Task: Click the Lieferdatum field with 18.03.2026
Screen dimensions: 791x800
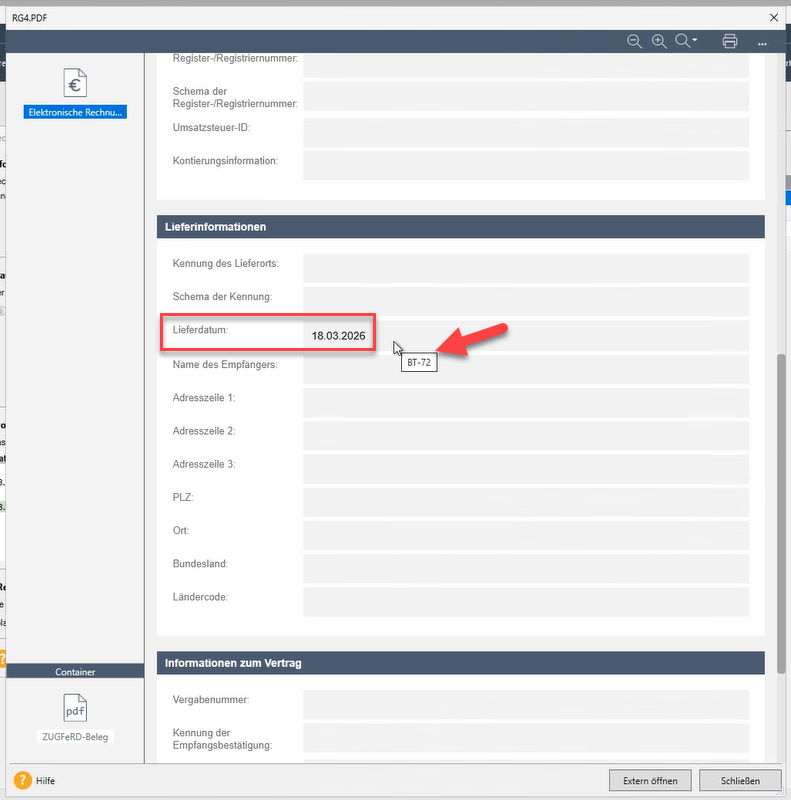Action: (526, 335)
